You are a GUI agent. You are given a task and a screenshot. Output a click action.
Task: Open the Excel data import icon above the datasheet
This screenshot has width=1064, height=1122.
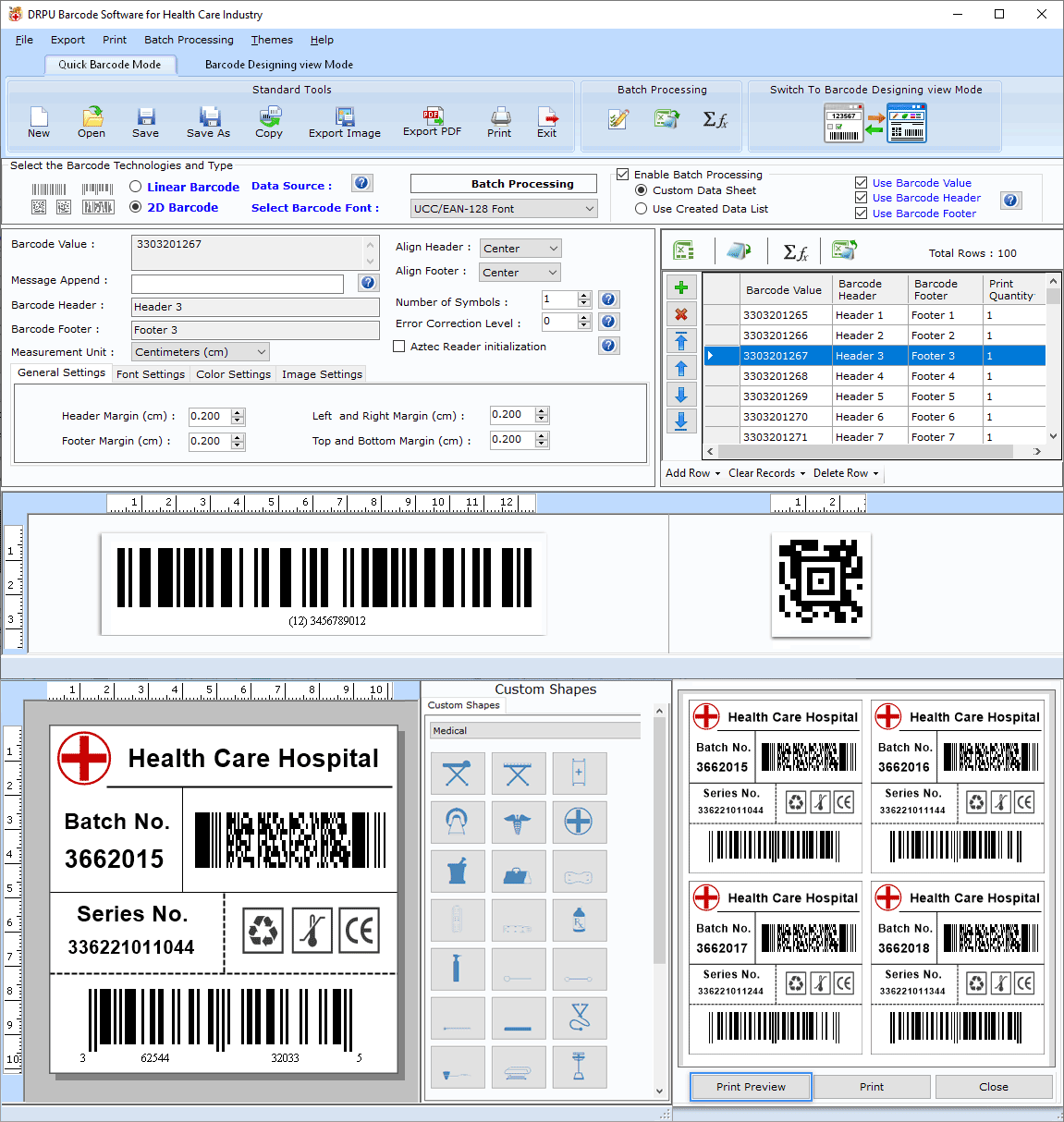coord(681,250)
